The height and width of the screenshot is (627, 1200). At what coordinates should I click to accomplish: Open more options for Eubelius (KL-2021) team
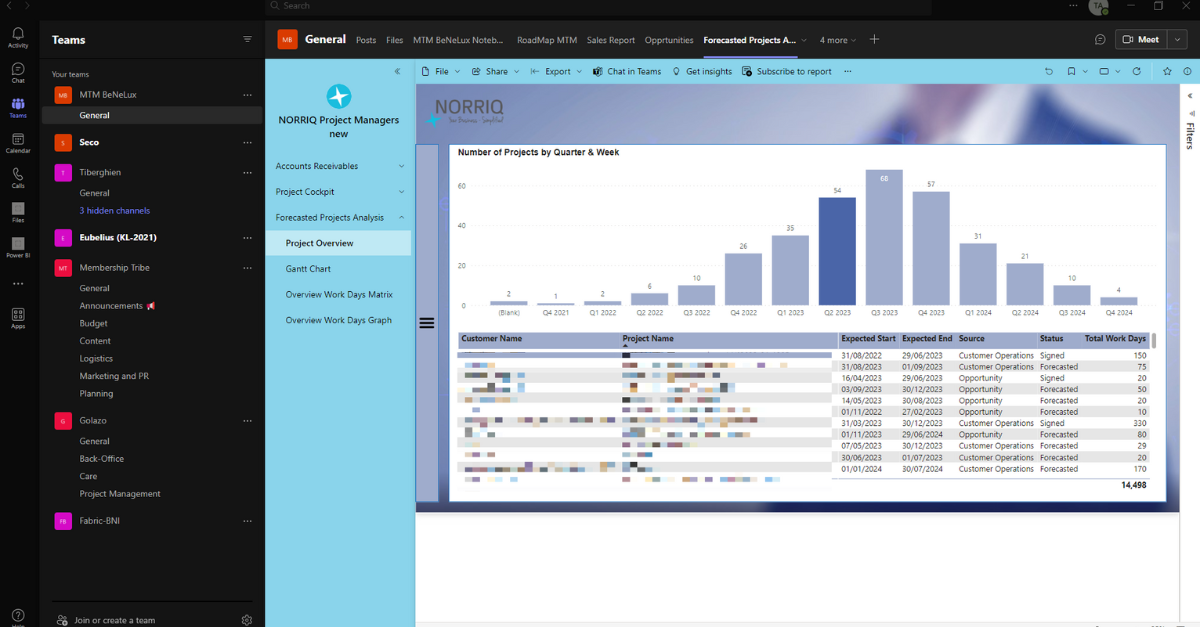[247, 237]
